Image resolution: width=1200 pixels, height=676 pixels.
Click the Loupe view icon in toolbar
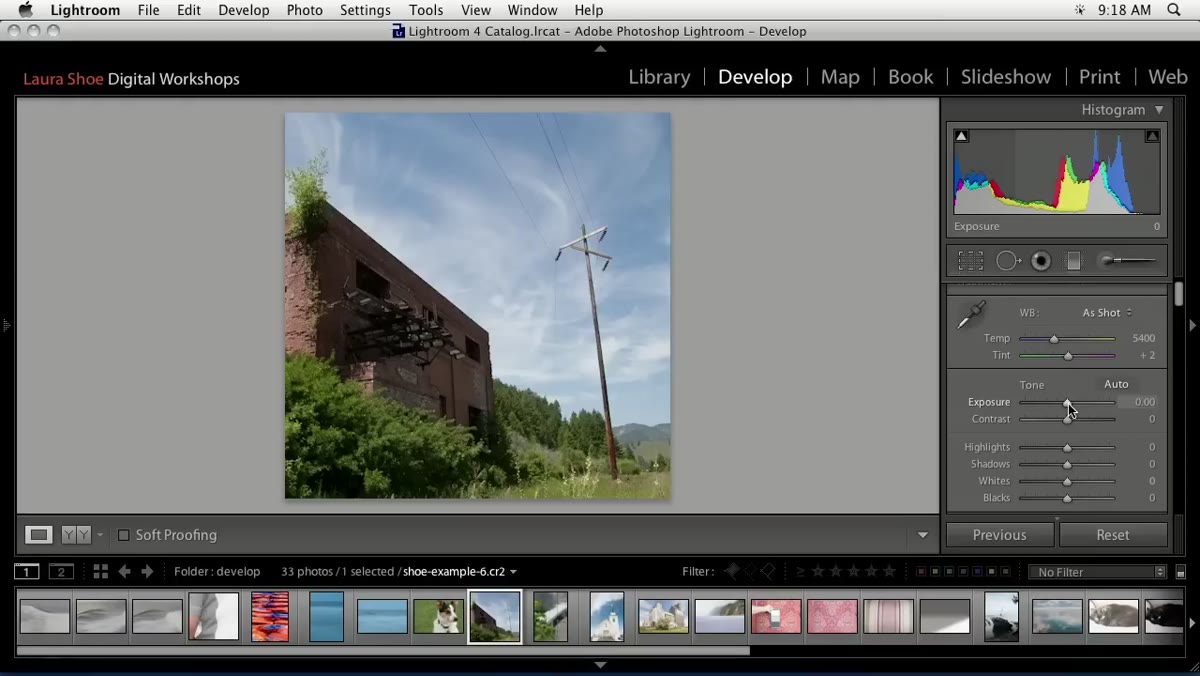point(39,535)
